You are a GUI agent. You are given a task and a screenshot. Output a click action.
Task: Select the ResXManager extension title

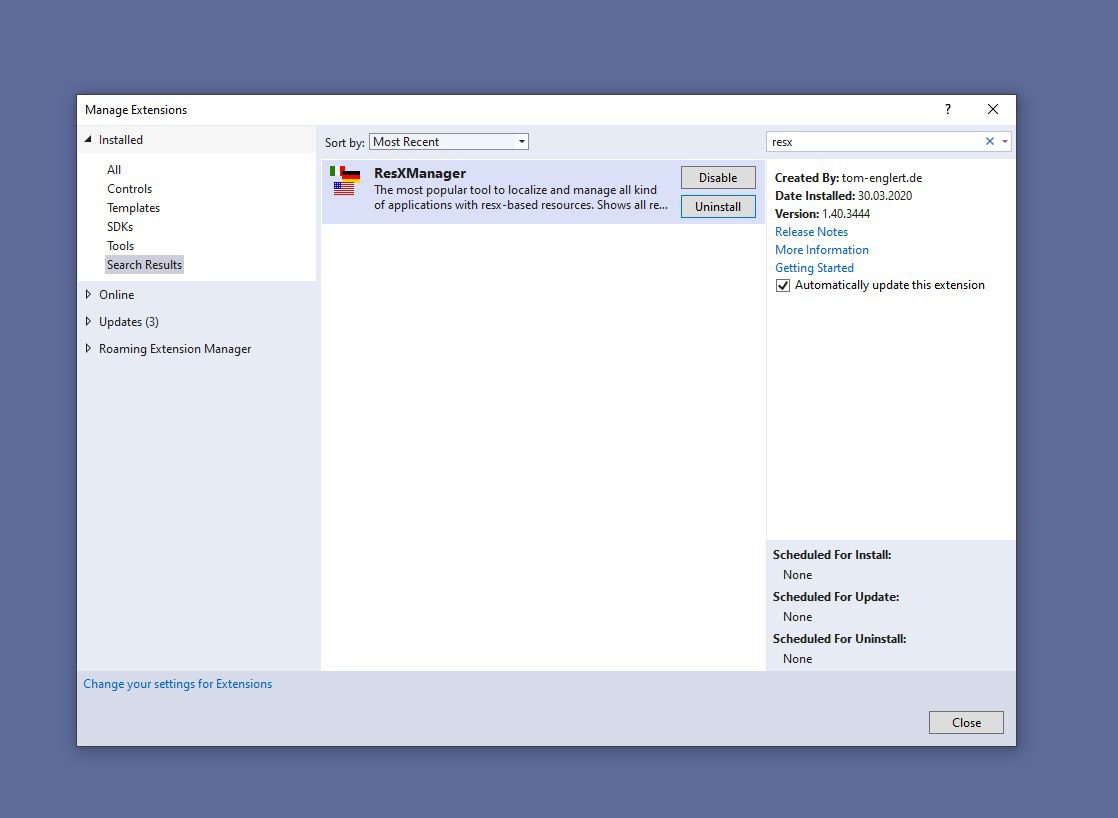coord(420,173)
